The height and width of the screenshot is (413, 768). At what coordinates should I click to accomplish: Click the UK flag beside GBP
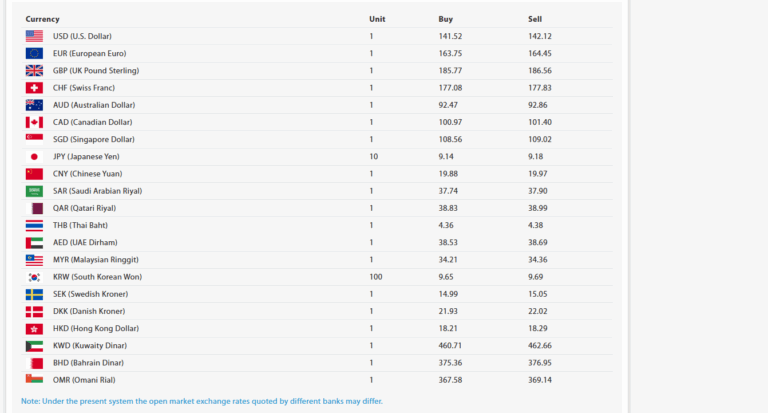click(x=34, y=70)
